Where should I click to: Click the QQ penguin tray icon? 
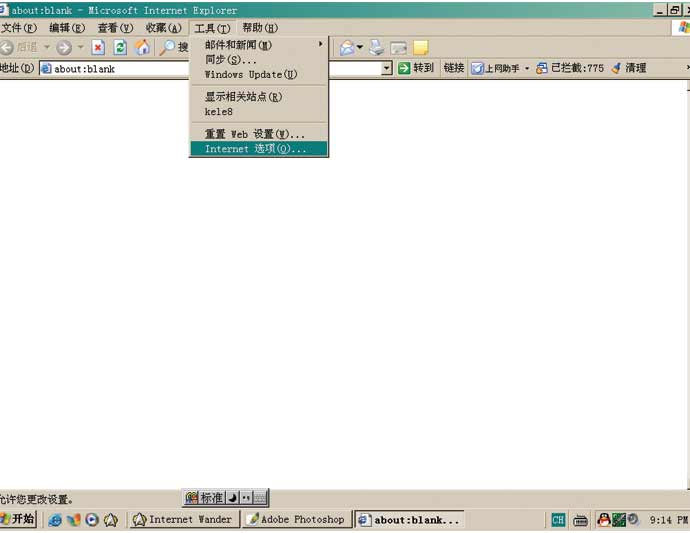[604, 520]
